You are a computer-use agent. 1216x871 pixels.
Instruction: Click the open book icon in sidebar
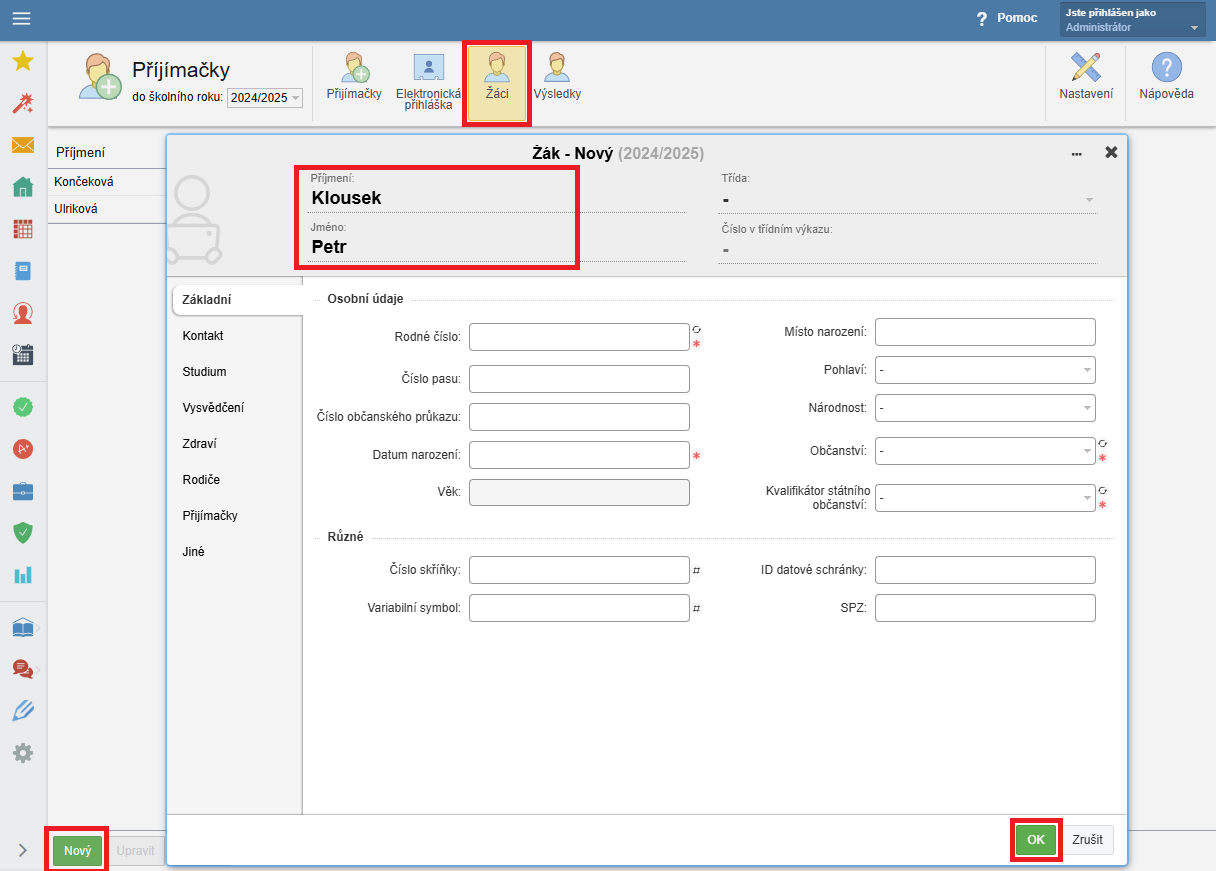tap(23, 628)
